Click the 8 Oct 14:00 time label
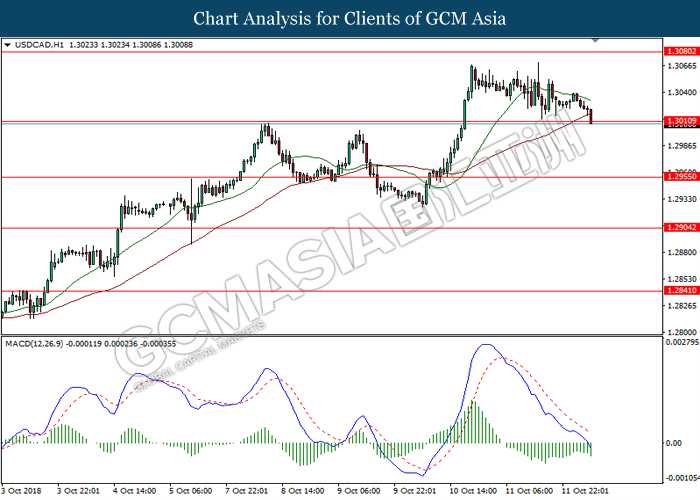Image resolution: width=700 pixels, height=500 pixels. [x=303, y=491]
